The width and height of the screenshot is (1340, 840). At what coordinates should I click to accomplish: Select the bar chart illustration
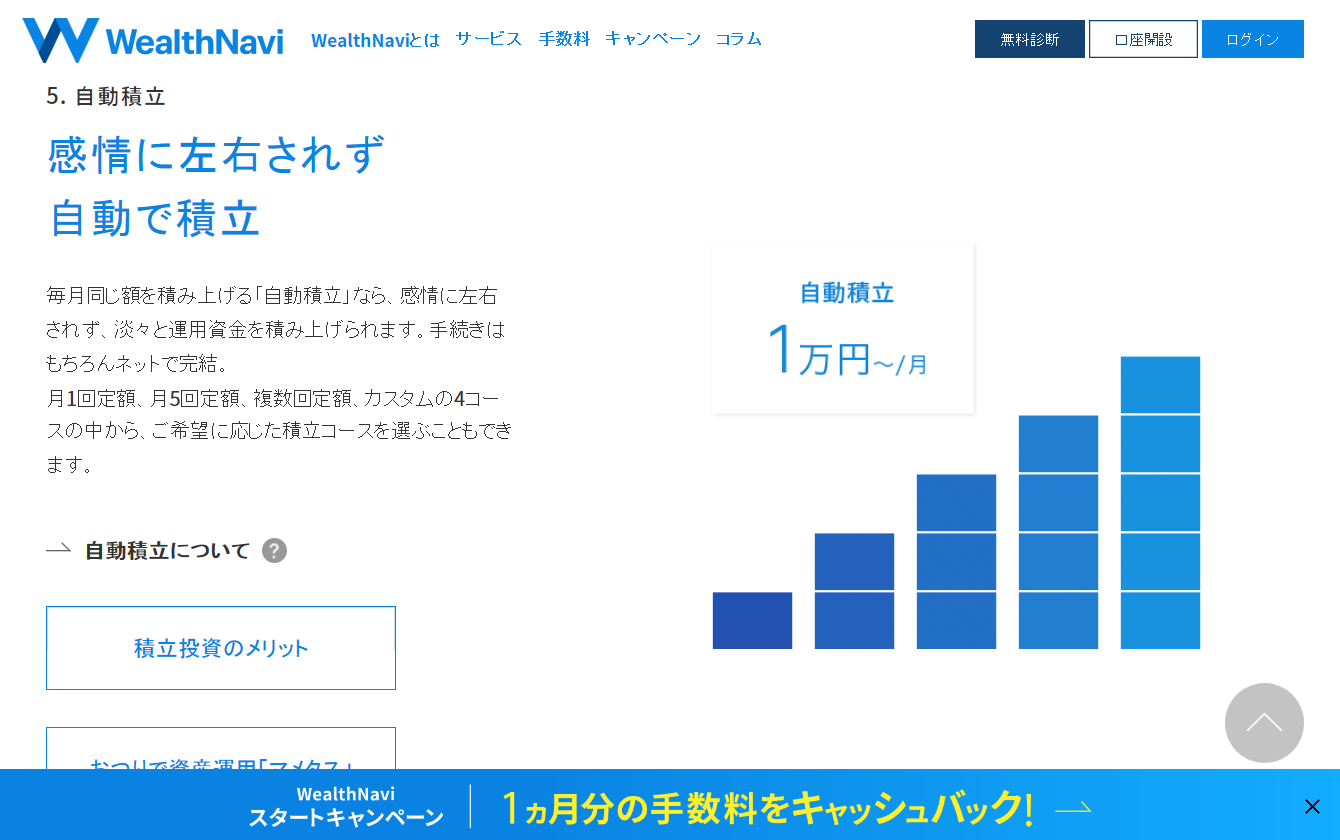point(955,500)
